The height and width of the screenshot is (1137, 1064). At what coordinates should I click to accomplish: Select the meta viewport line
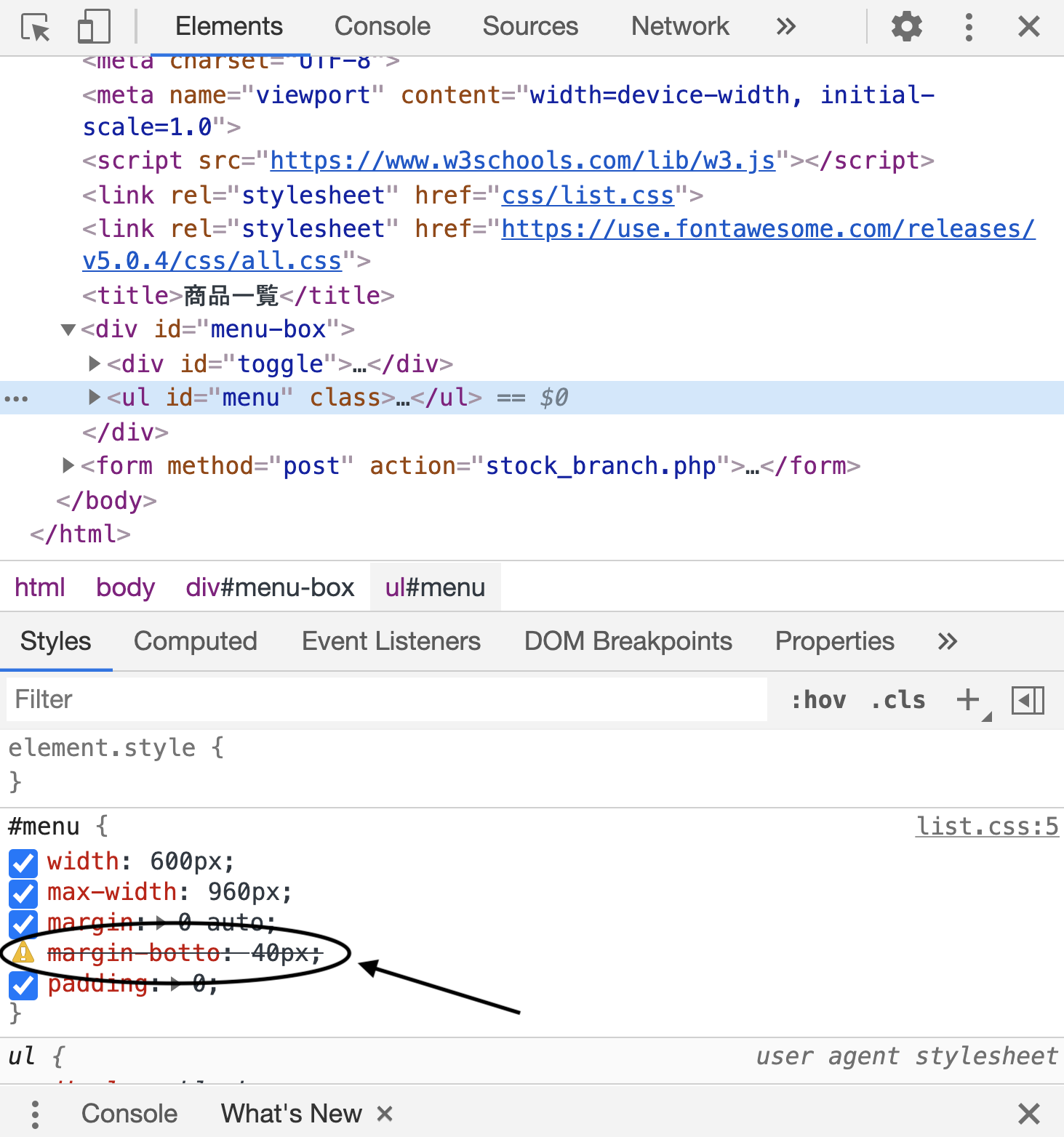(x=508, y=111)
